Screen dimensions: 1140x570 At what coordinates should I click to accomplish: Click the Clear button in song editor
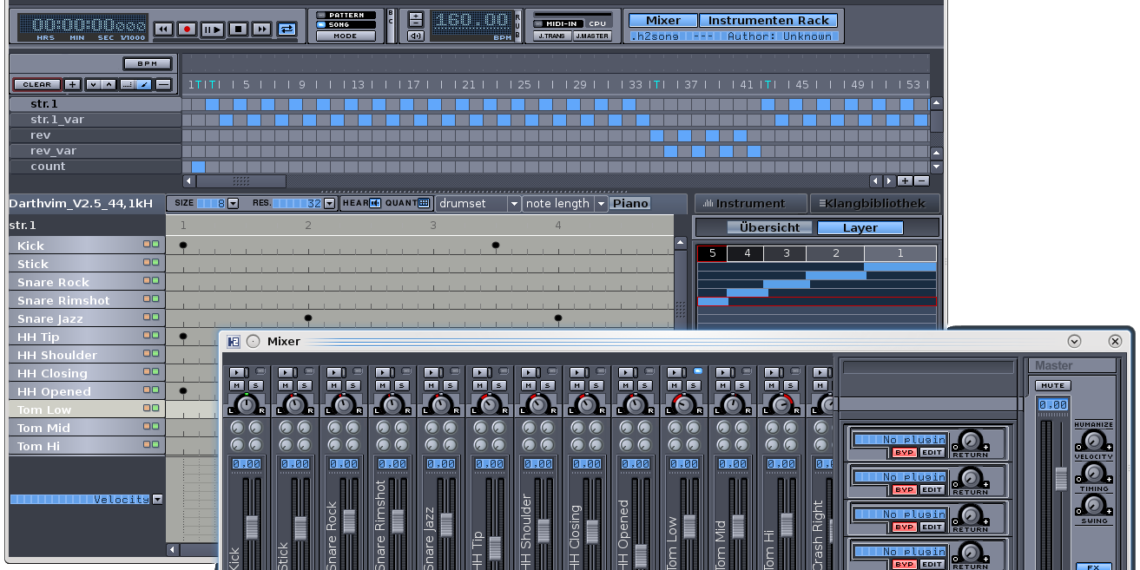tap(36, 85)
